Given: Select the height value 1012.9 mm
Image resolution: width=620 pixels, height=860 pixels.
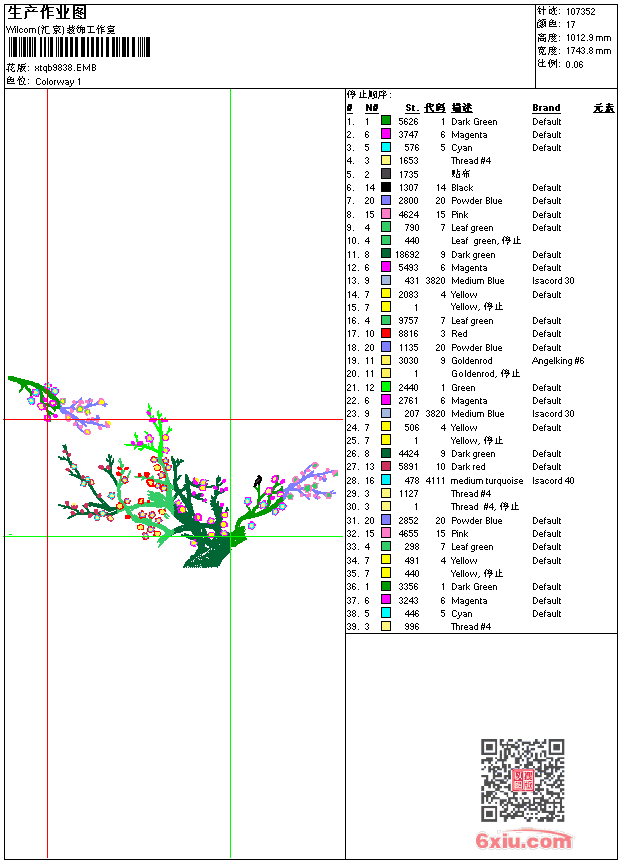Looking at the screenshot, I should coord(588,38).
